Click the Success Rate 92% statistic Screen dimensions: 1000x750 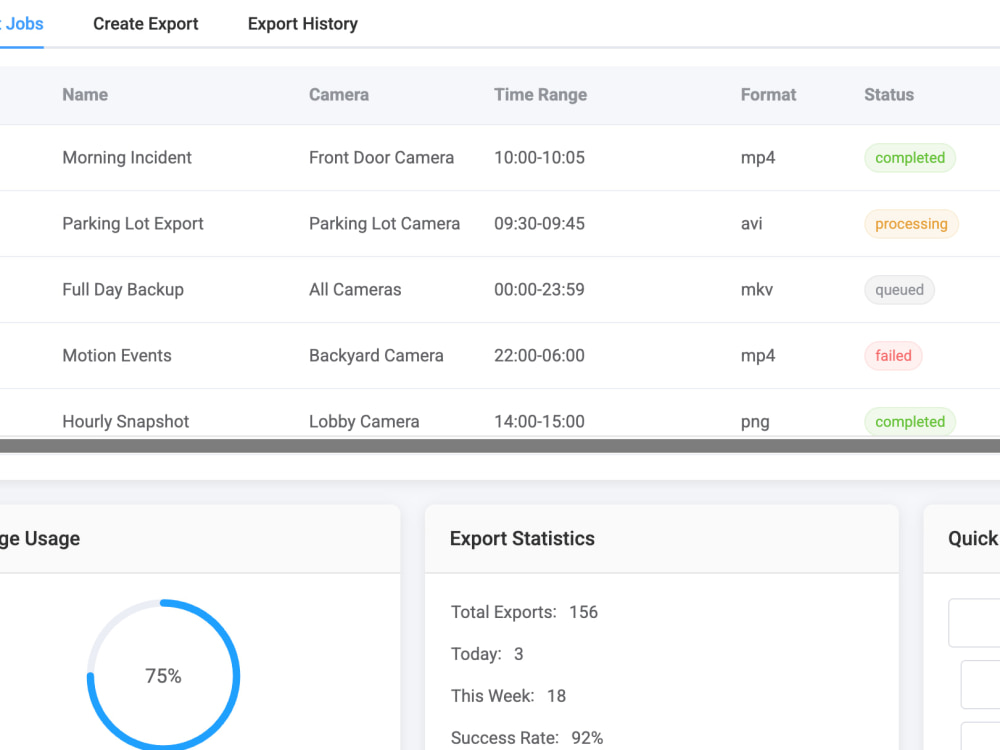(527, 738)
